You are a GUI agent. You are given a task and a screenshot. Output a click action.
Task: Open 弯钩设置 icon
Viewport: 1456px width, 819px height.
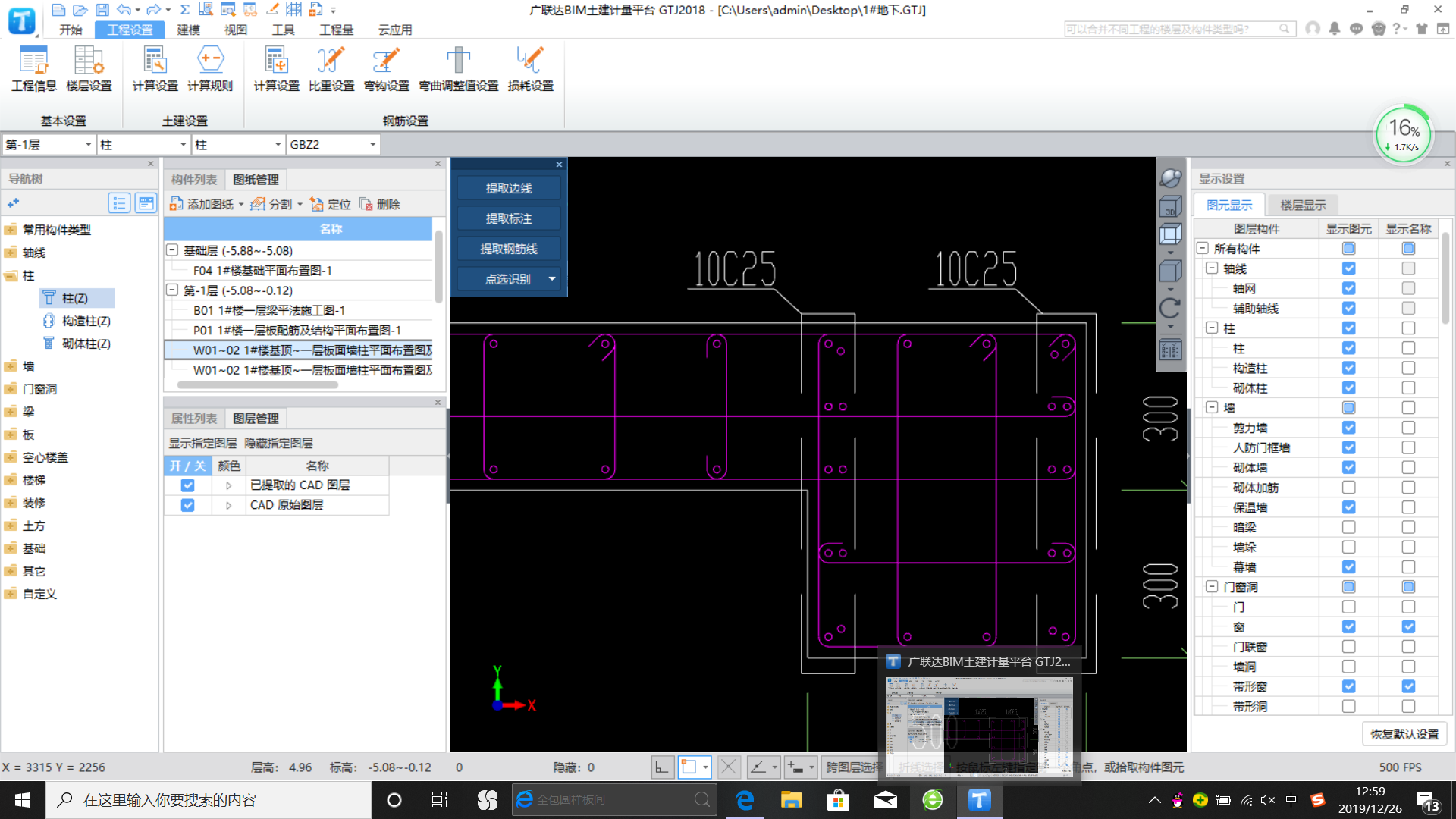[387, 68]
